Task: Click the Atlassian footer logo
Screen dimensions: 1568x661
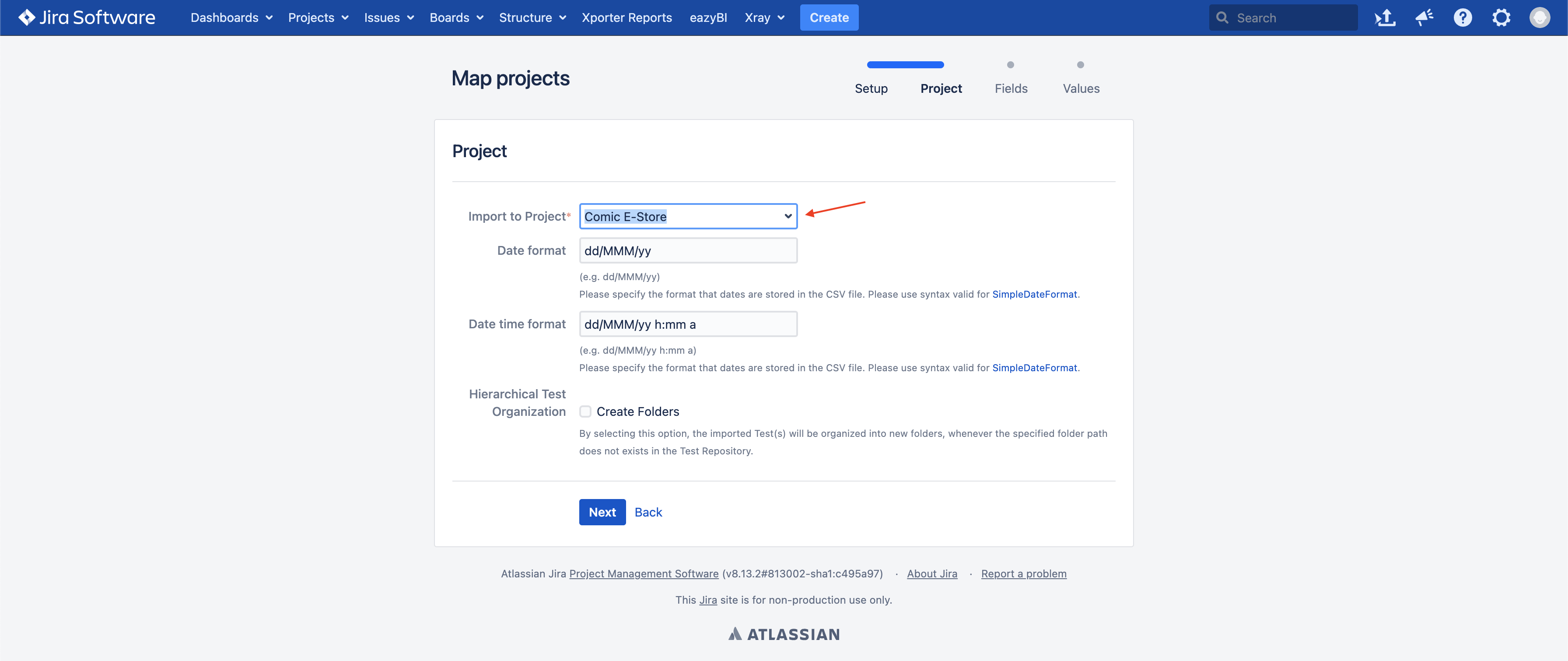Action: click(x=784, y=634)
